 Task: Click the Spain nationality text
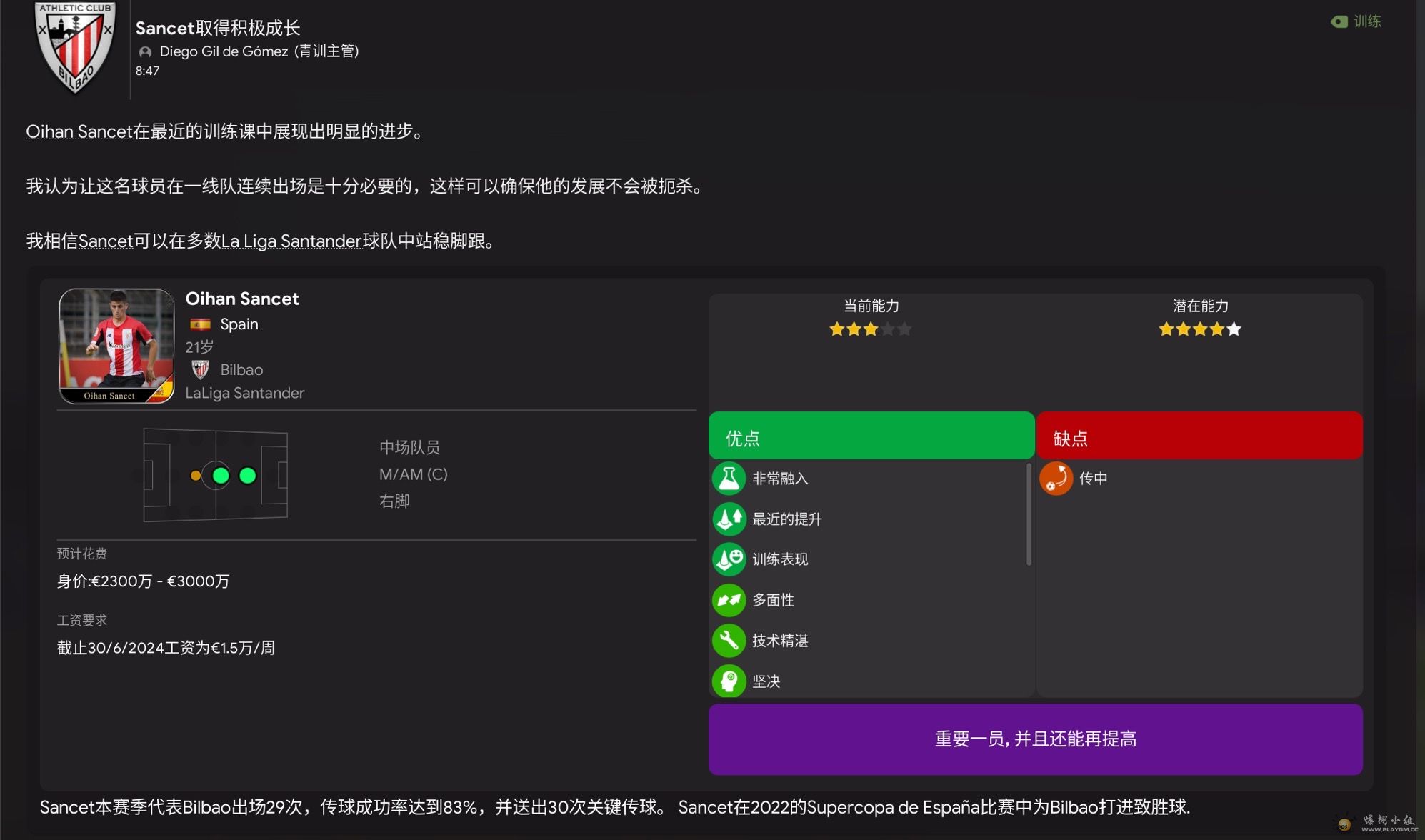click(239, 324)
